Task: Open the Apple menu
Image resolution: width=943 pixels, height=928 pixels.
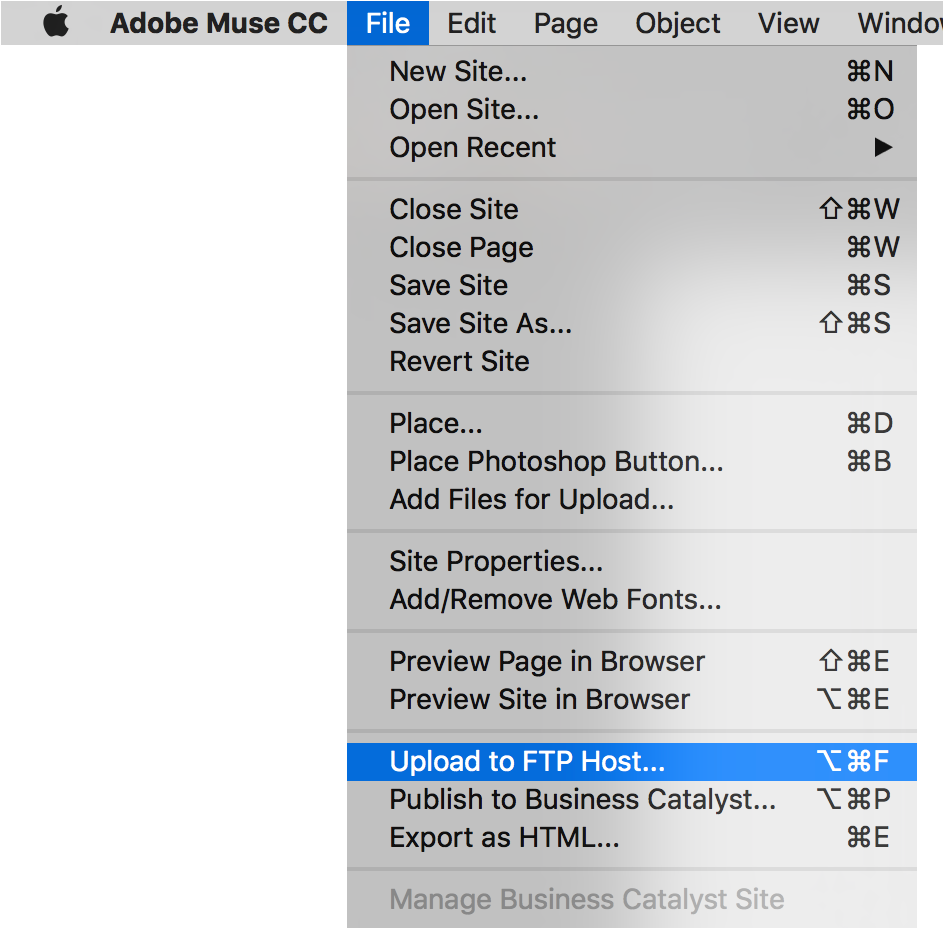Action: [55, 22]
